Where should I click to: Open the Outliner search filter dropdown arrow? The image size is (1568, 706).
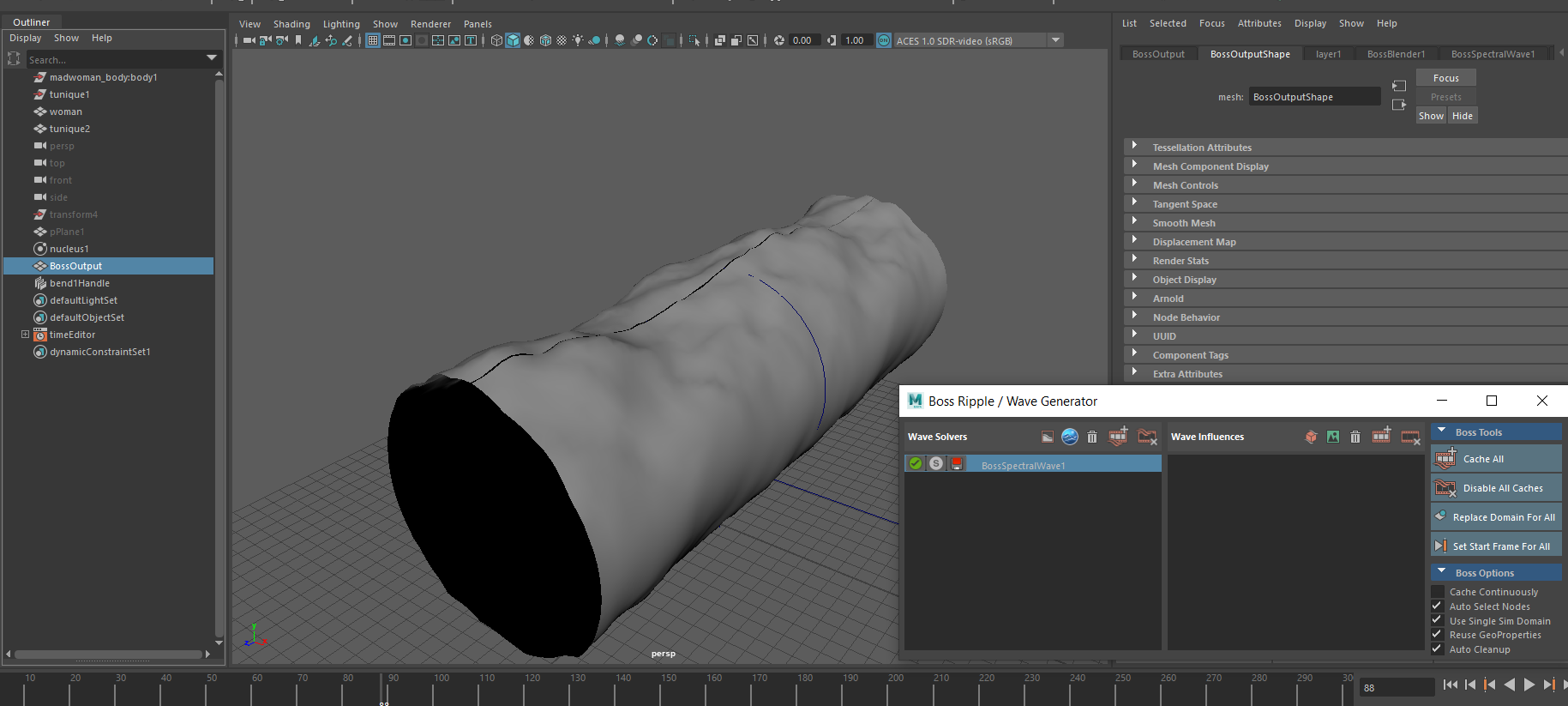click(x=211, y=58)
